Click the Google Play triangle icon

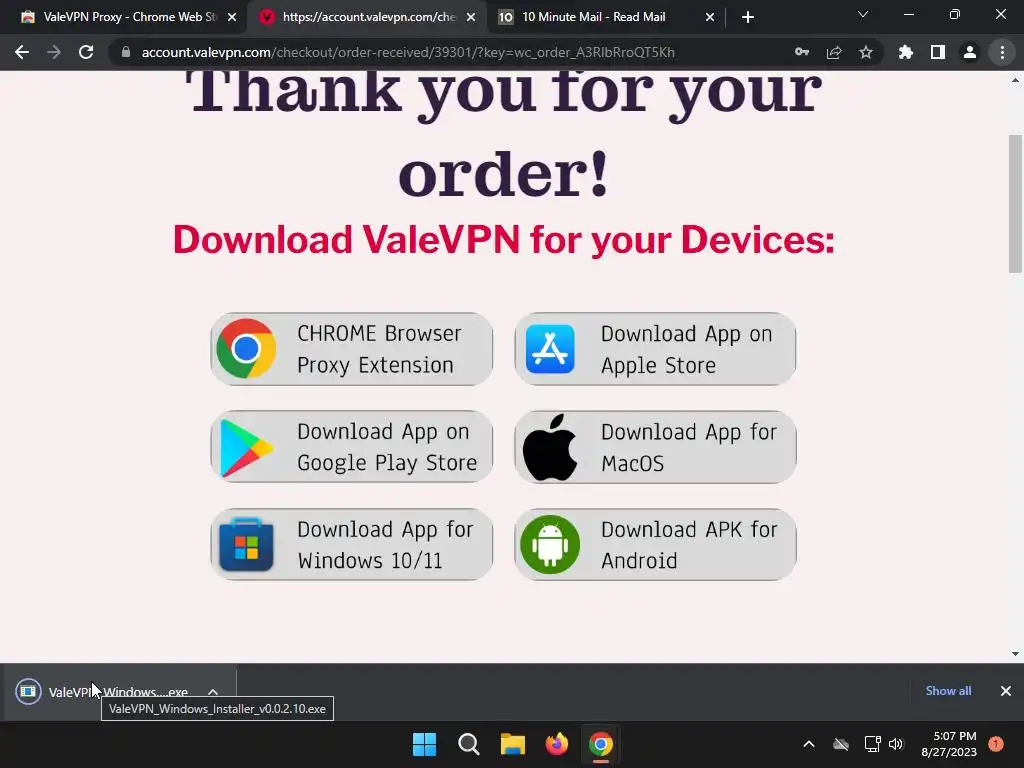pos(246,448)
